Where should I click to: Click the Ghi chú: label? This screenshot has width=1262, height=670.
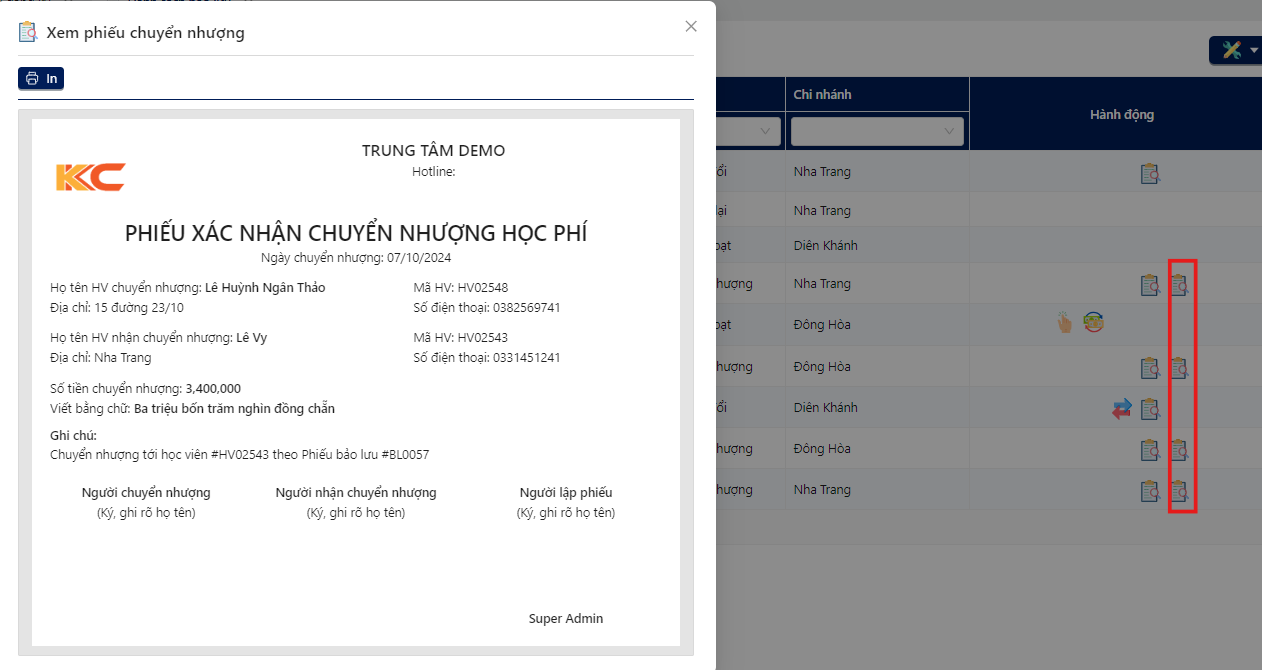pyautogui.click(x=73, y=435)
